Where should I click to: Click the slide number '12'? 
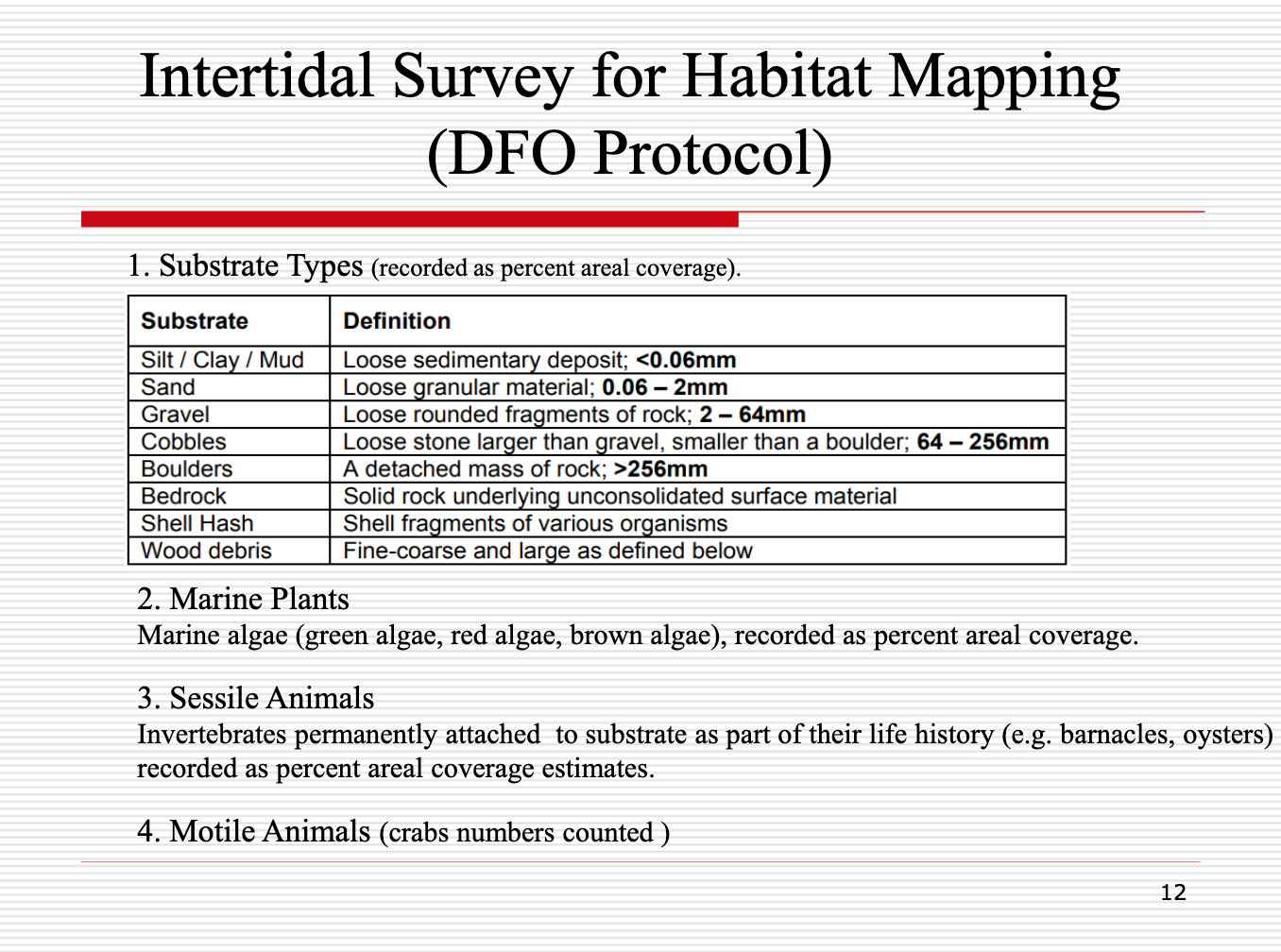click(x=1173, y=892)
